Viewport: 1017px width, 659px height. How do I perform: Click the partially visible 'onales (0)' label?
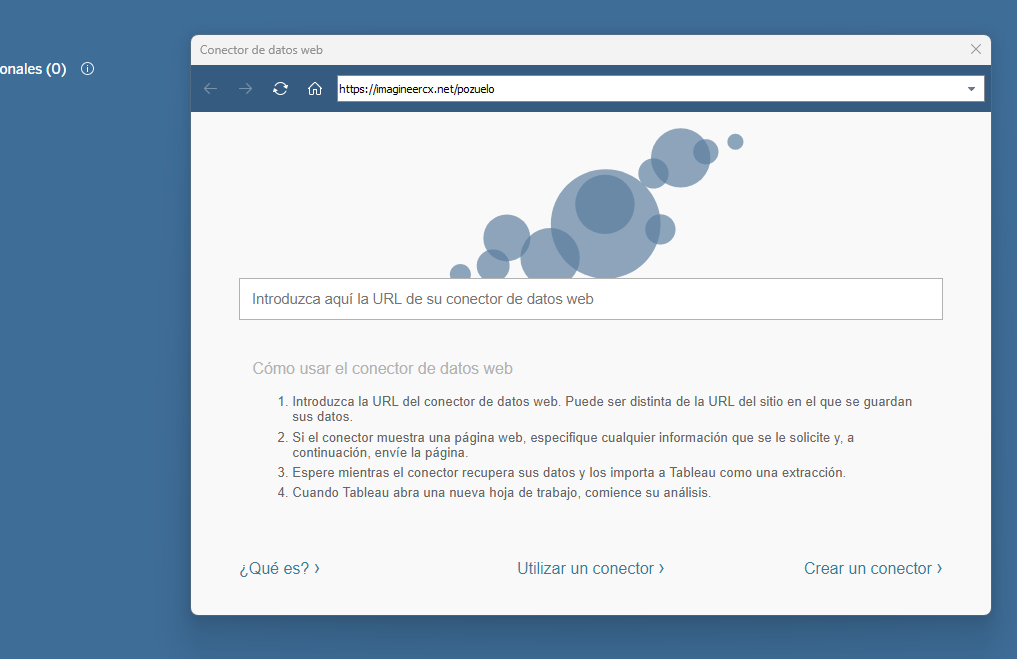click(33, 69)
